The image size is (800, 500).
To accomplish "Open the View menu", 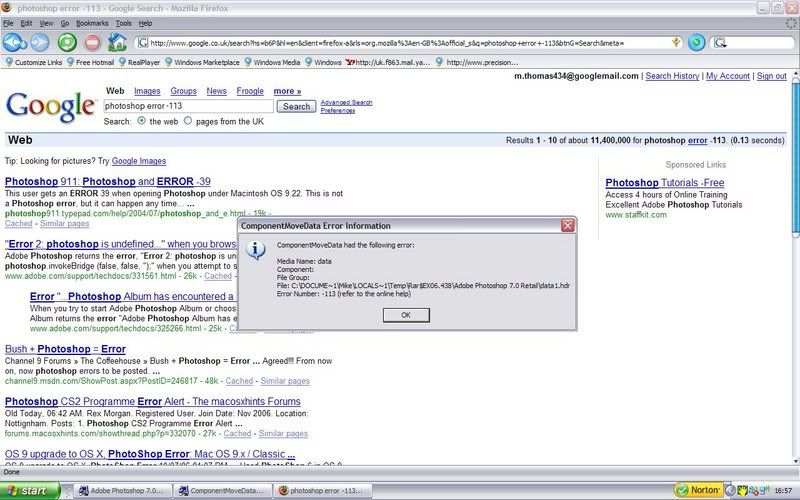I will [46, 23].
